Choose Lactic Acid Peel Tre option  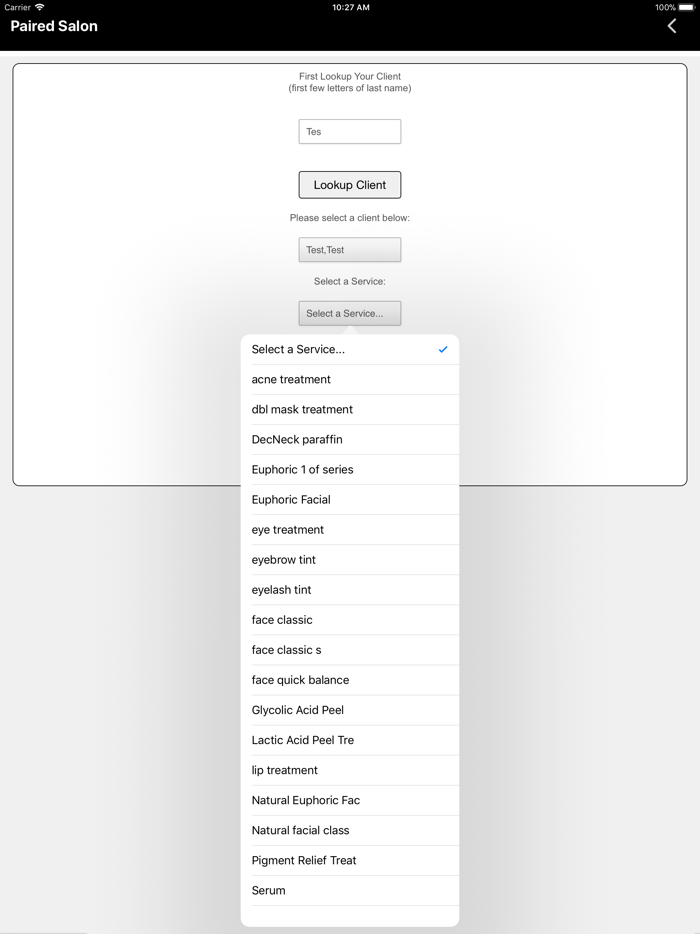point(349,740)
